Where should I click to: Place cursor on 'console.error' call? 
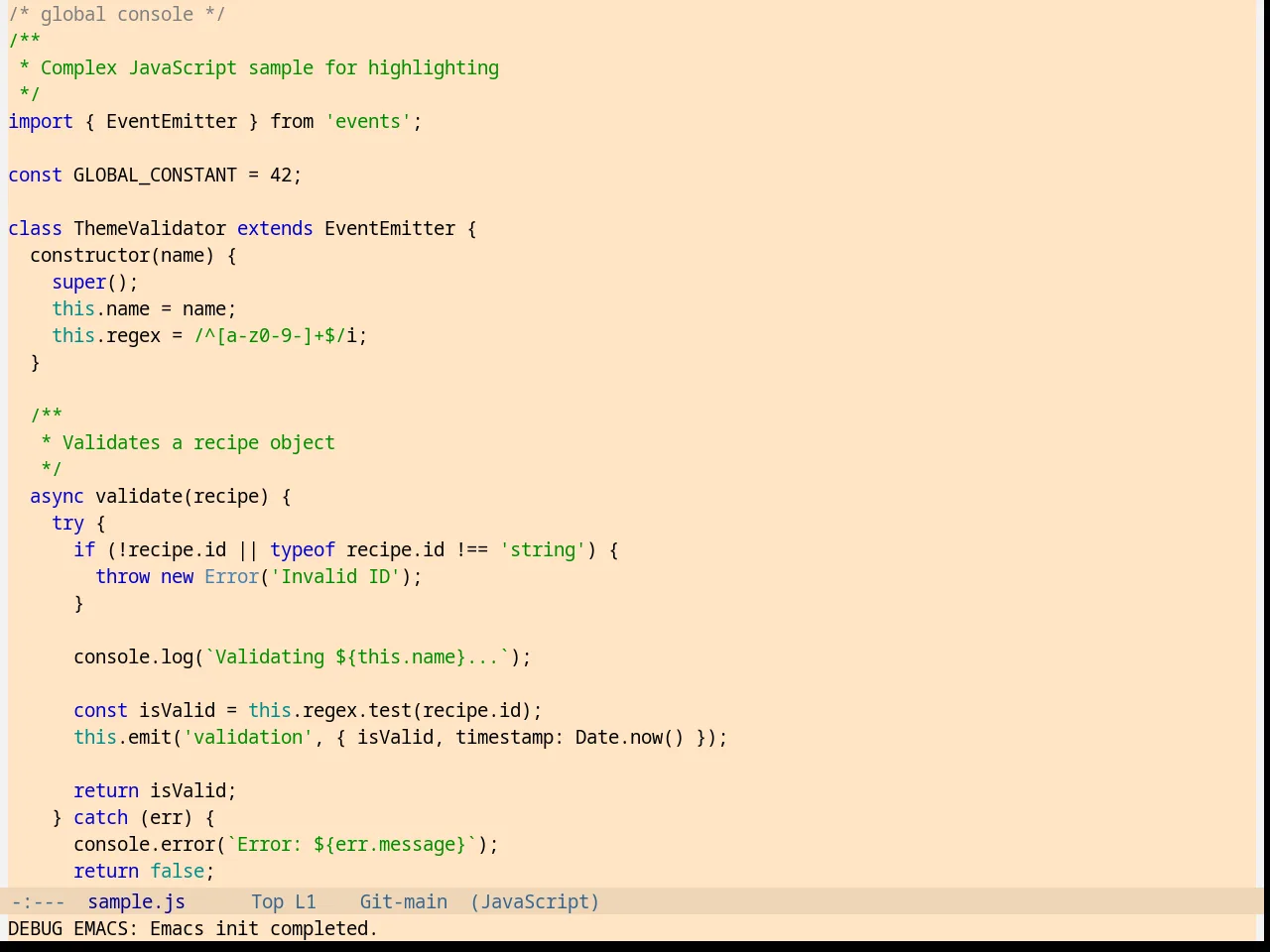pos(144,844)
